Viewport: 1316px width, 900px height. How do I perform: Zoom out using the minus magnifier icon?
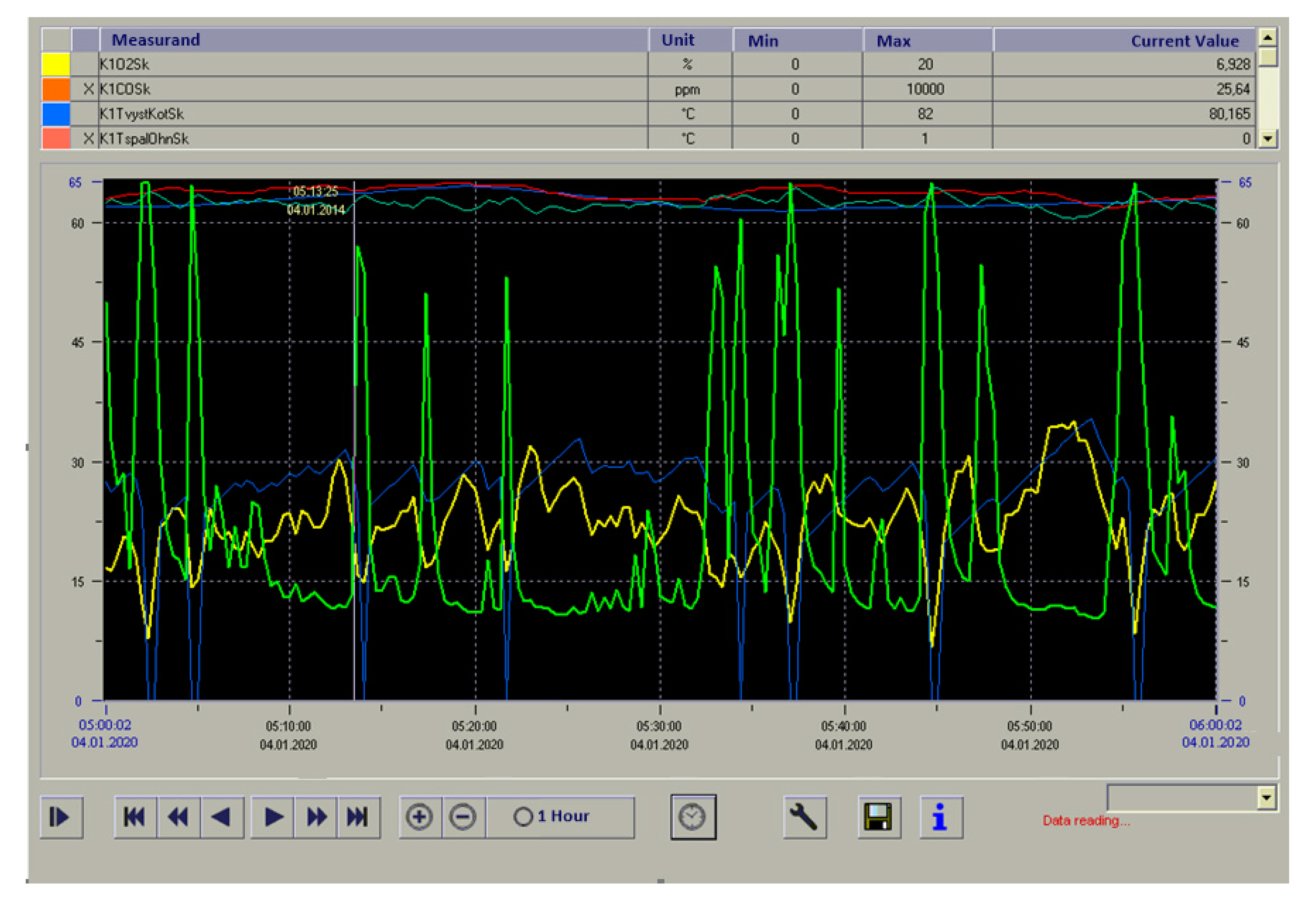point(463,817)
